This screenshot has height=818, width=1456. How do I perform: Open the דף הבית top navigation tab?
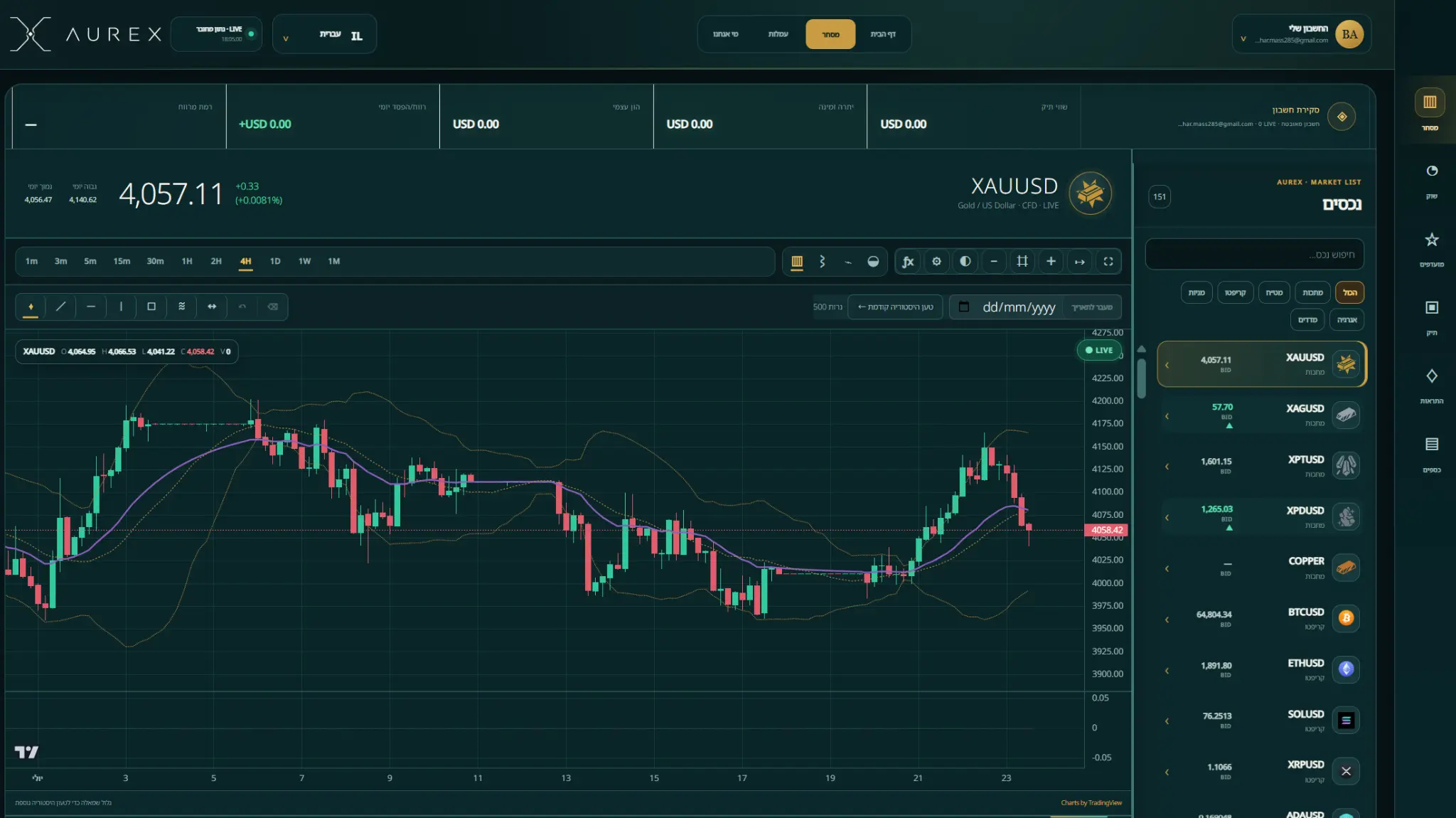pyautogui.click(x=883, y=34)
